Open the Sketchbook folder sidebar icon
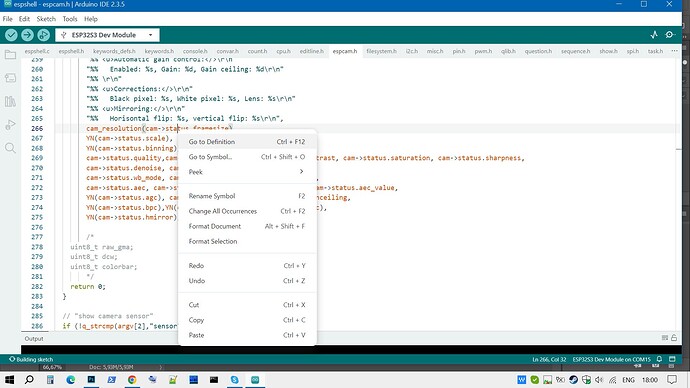 [x=10, y=55]
